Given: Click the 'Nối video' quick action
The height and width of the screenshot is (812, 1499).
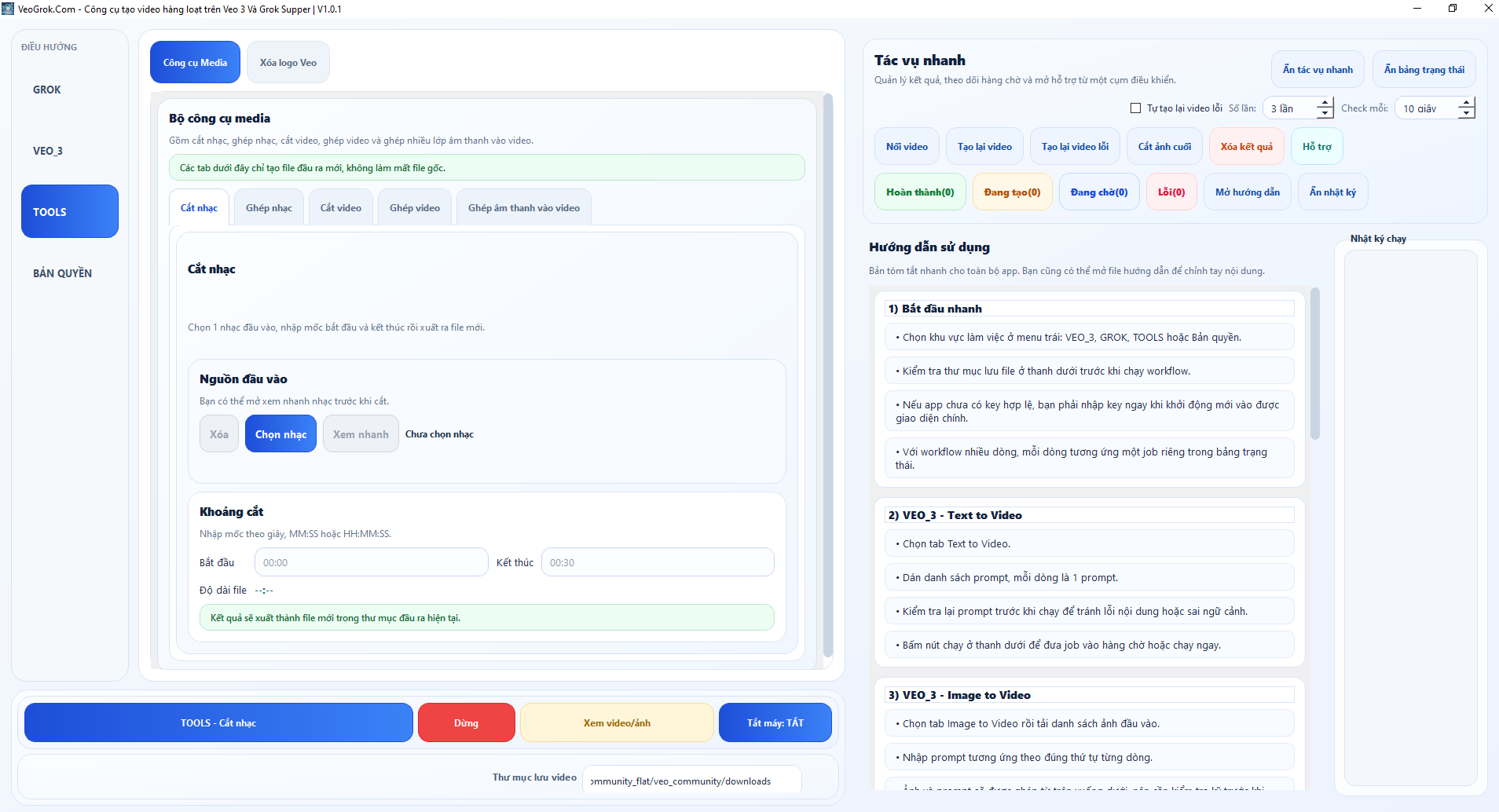Looking at the screenshot, I should point(907,147).
